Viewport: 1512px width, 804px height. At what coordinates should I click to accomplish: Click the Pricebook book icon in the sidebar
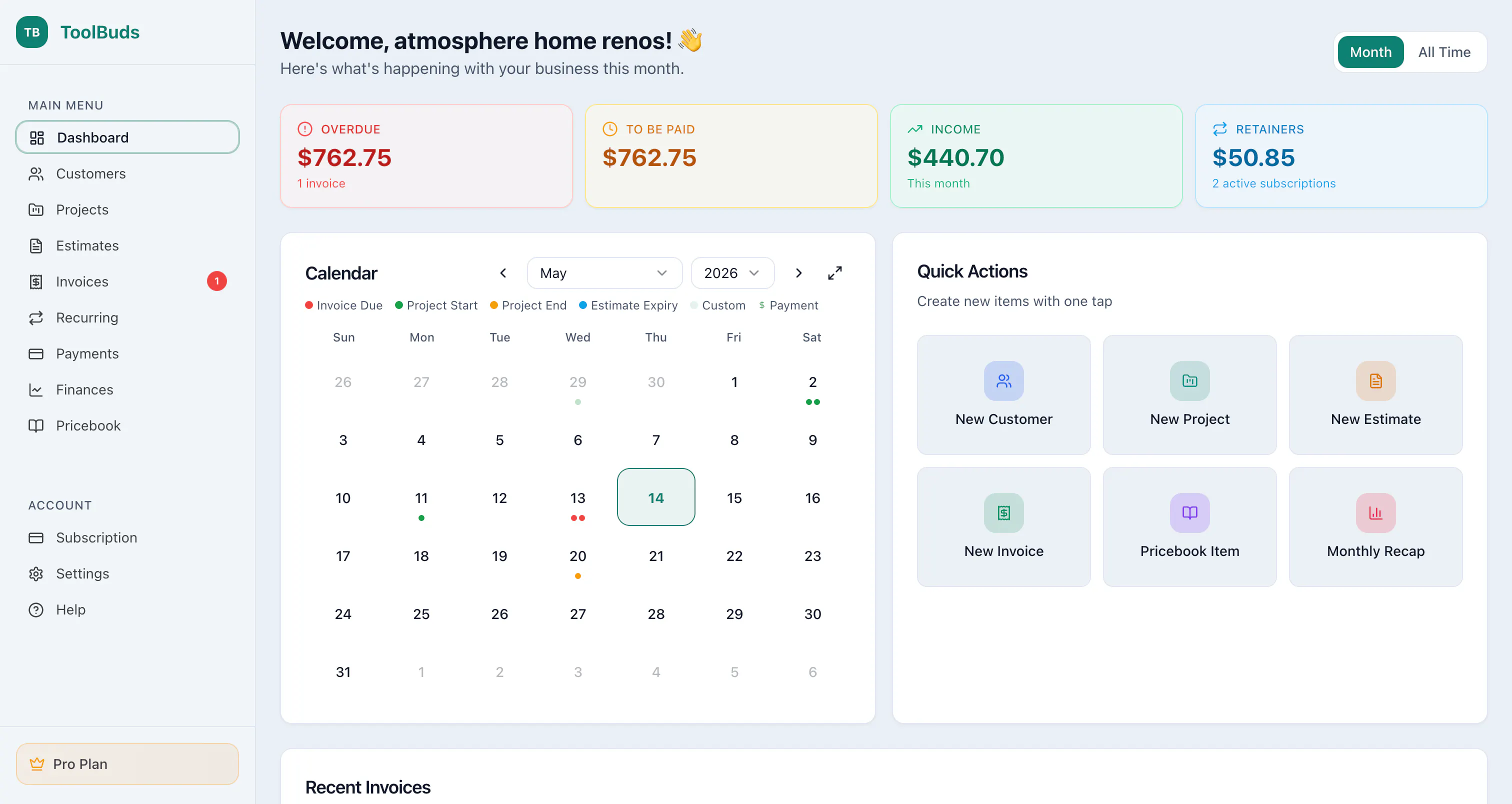click(x=36, y=425)
